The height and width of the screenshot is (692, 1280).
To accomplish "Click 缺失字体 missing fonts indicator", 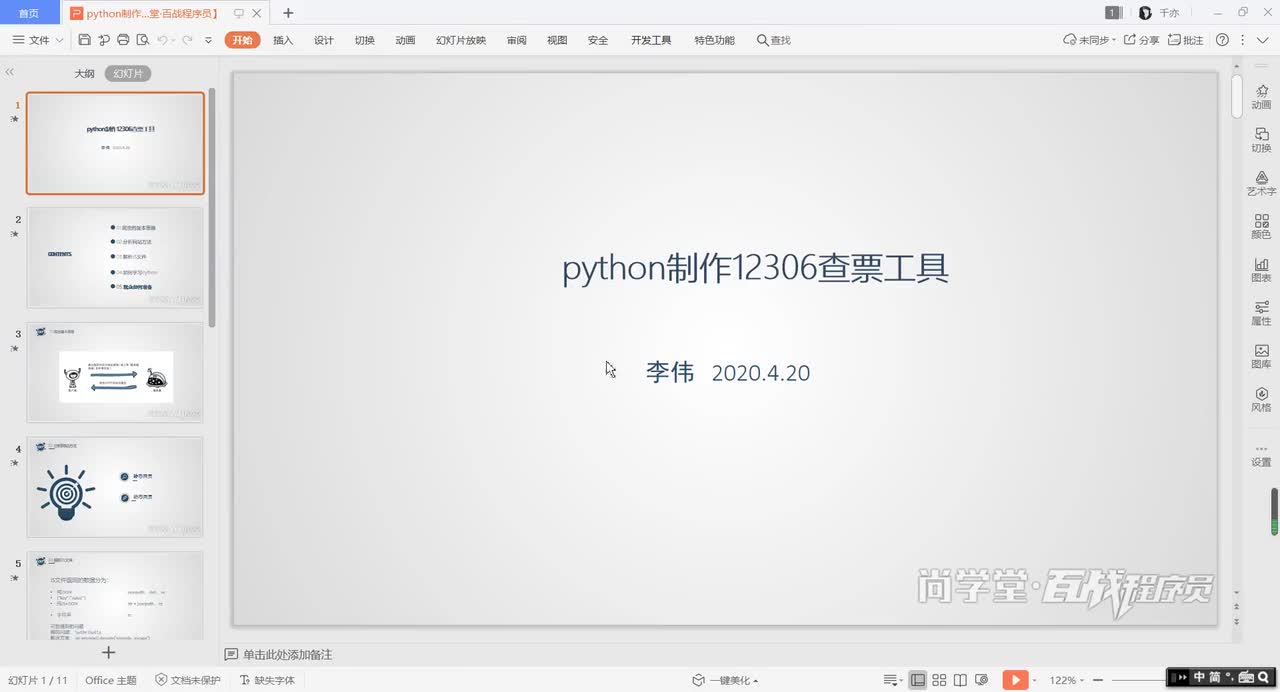I will pyautogui.click(x=267, y=680).
